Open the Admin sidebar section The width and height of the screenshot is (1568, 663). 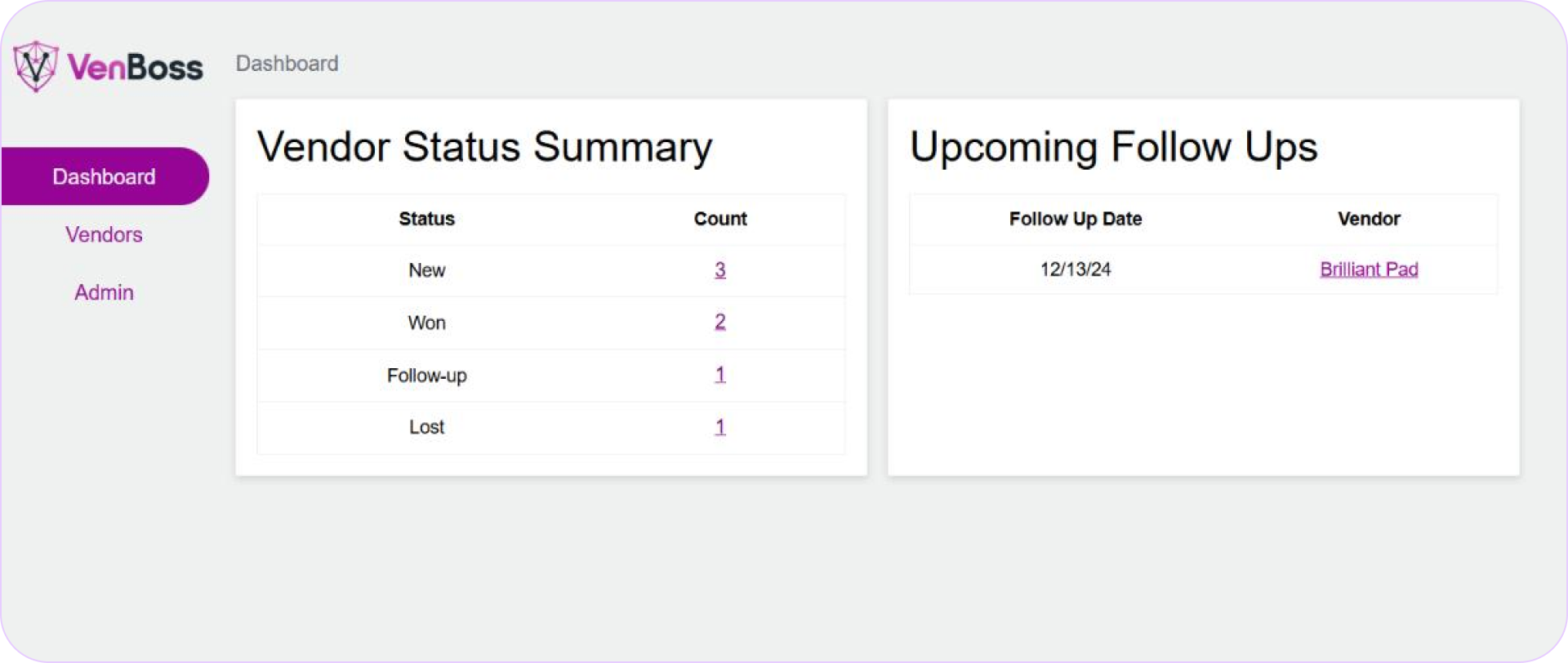(104, 292)
